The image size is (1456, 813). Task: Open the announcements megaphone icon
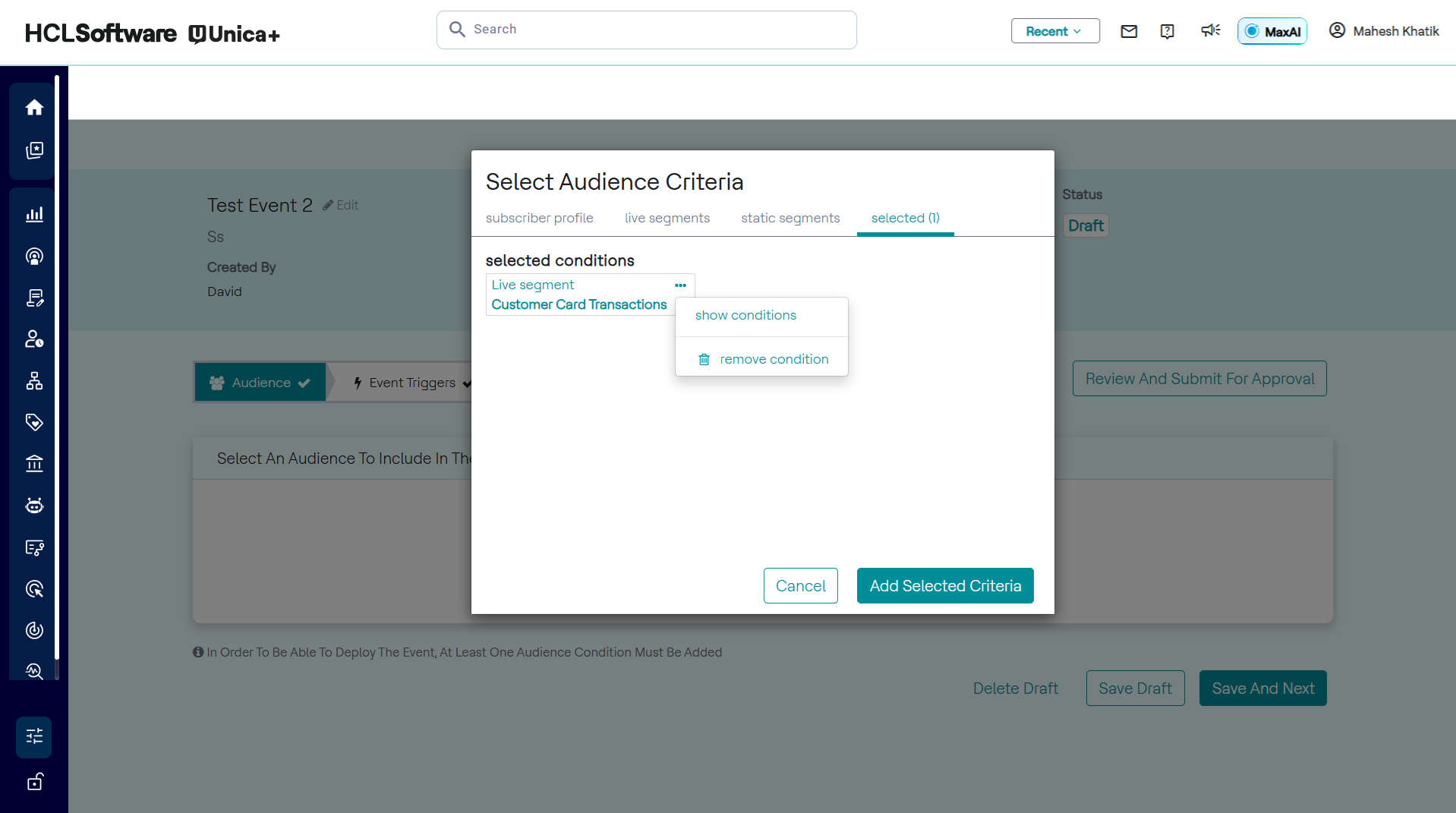pyautogui.click(x=1210, y=30)
